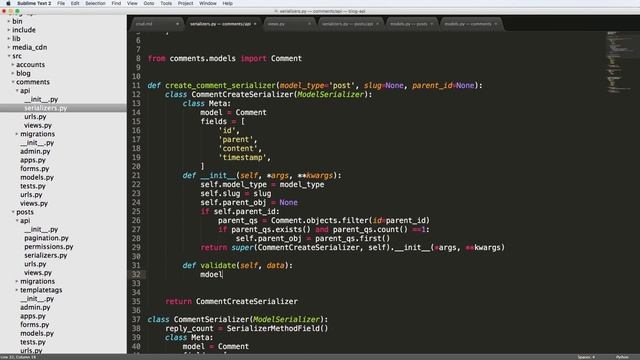The height and width of the screenshot is (360, 640).
Task: Expand the include folder
Action: pyautogui.click(x=9, y=30)
